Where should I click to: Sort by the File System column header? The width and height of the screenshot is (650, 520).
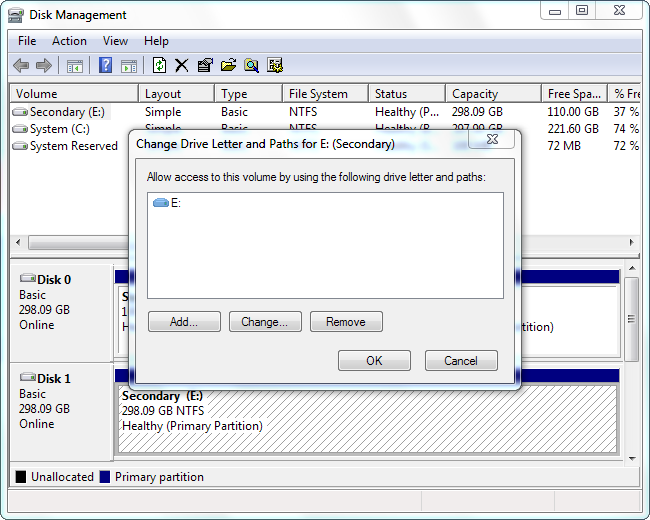[326, 94]
